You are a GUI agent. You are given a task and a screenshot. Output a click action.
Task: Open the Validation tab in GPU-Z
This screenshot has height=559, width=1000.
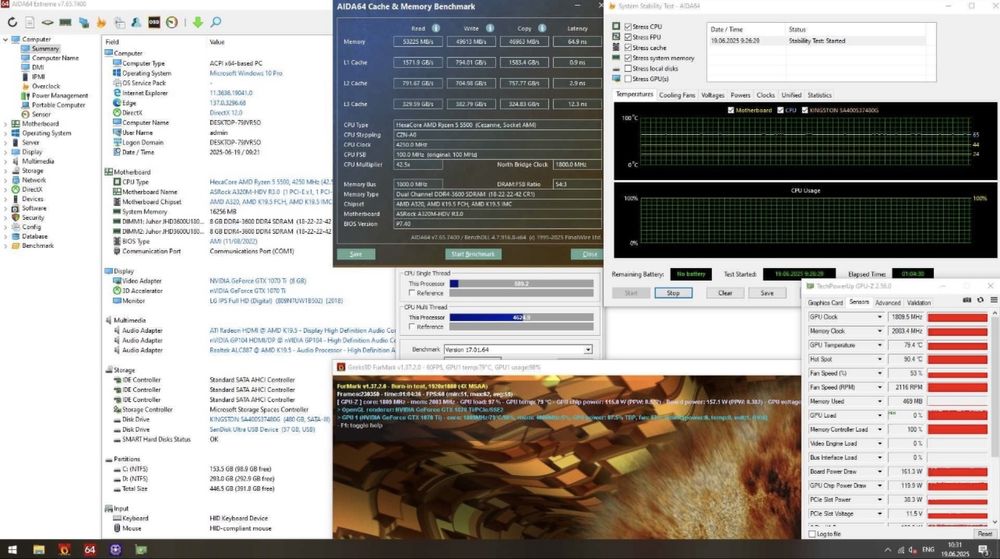[x=919, y=303]
